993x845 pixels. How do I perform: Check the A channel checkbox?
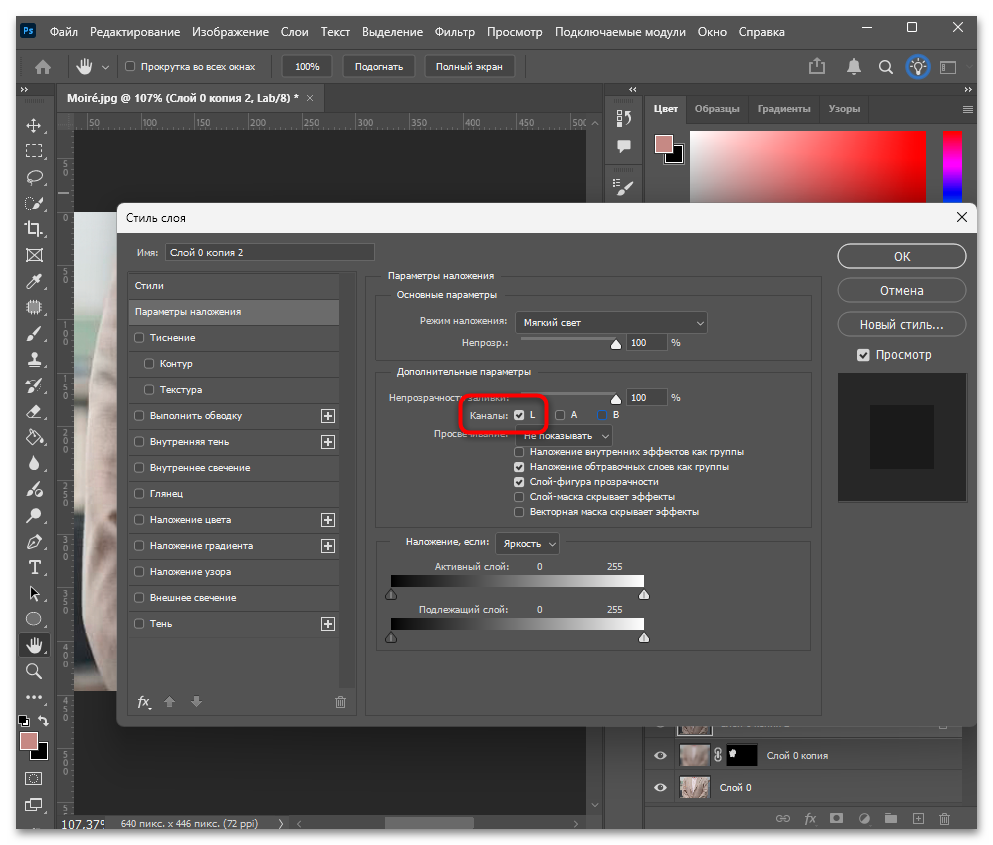click(x=560, y=416)
